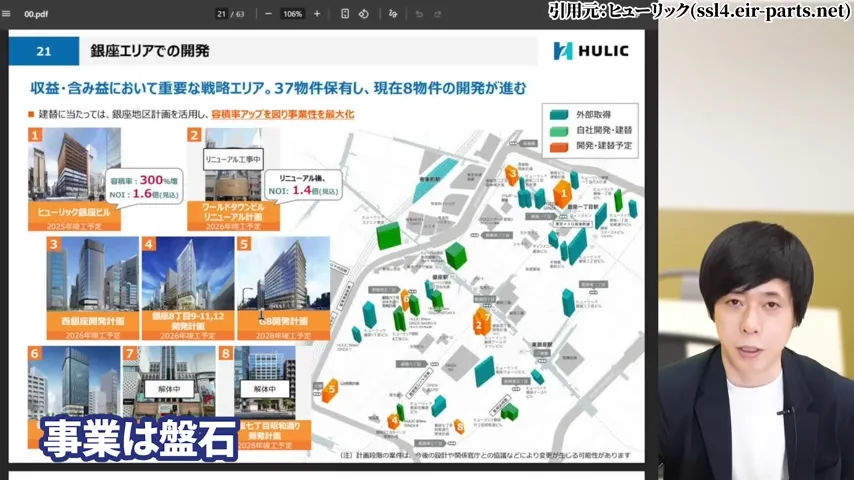Click the total page count 63
This screenshot has width=854, height=480.
(240, 14)
